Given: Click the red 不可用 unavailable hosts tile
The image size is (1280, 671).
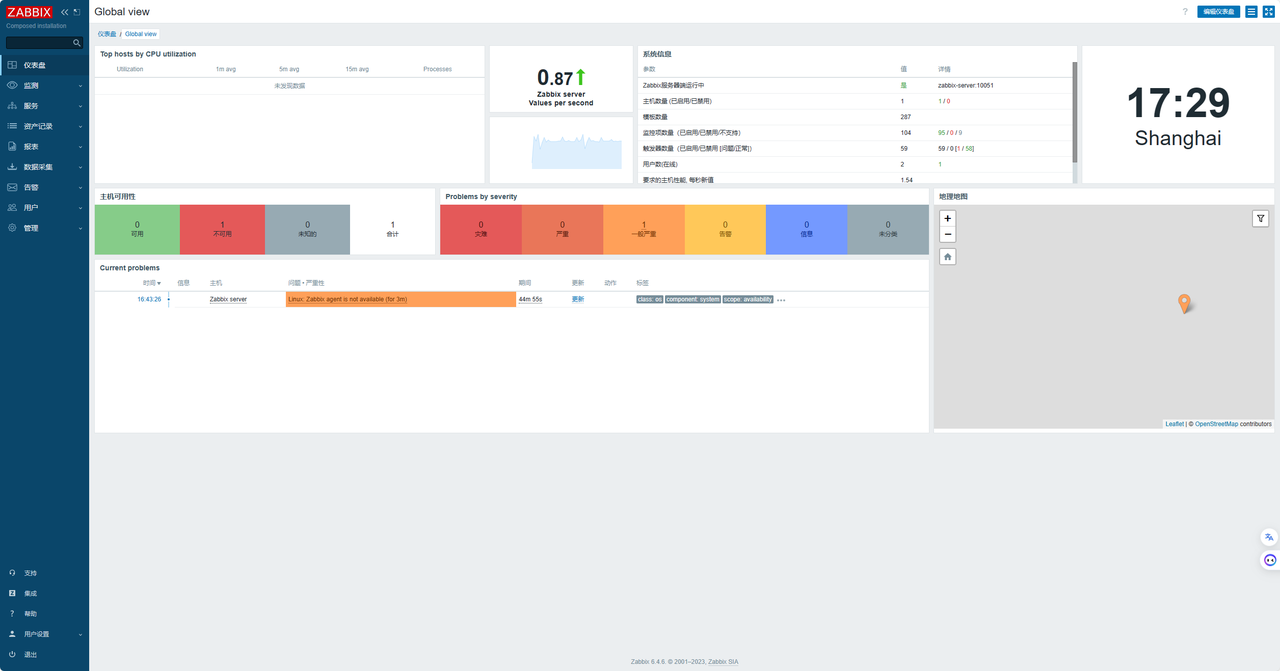Looking at the screenshot, I should coord(222,229).
